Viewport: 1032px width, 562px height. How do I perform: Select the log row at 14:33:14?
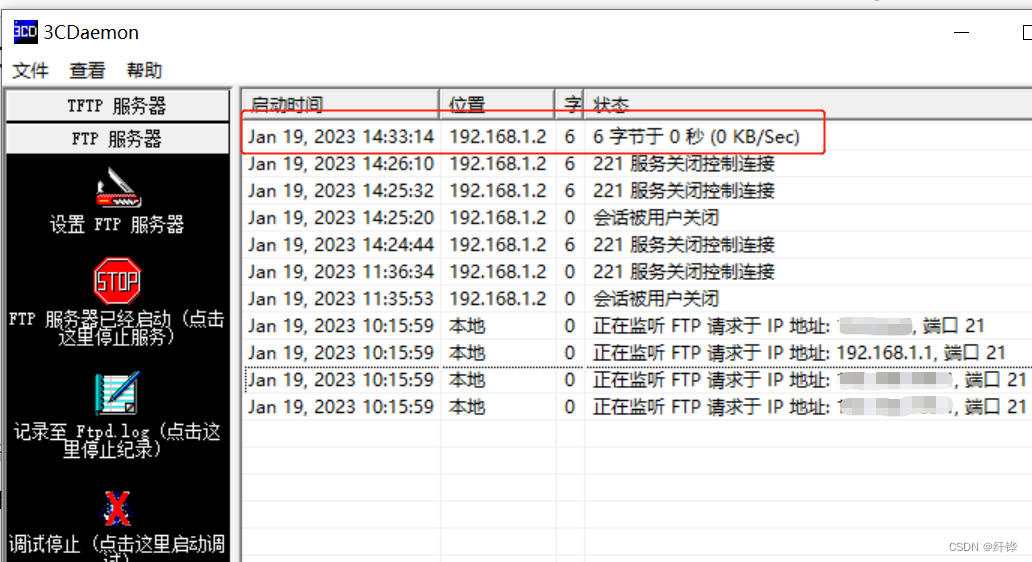coord(637,137)
